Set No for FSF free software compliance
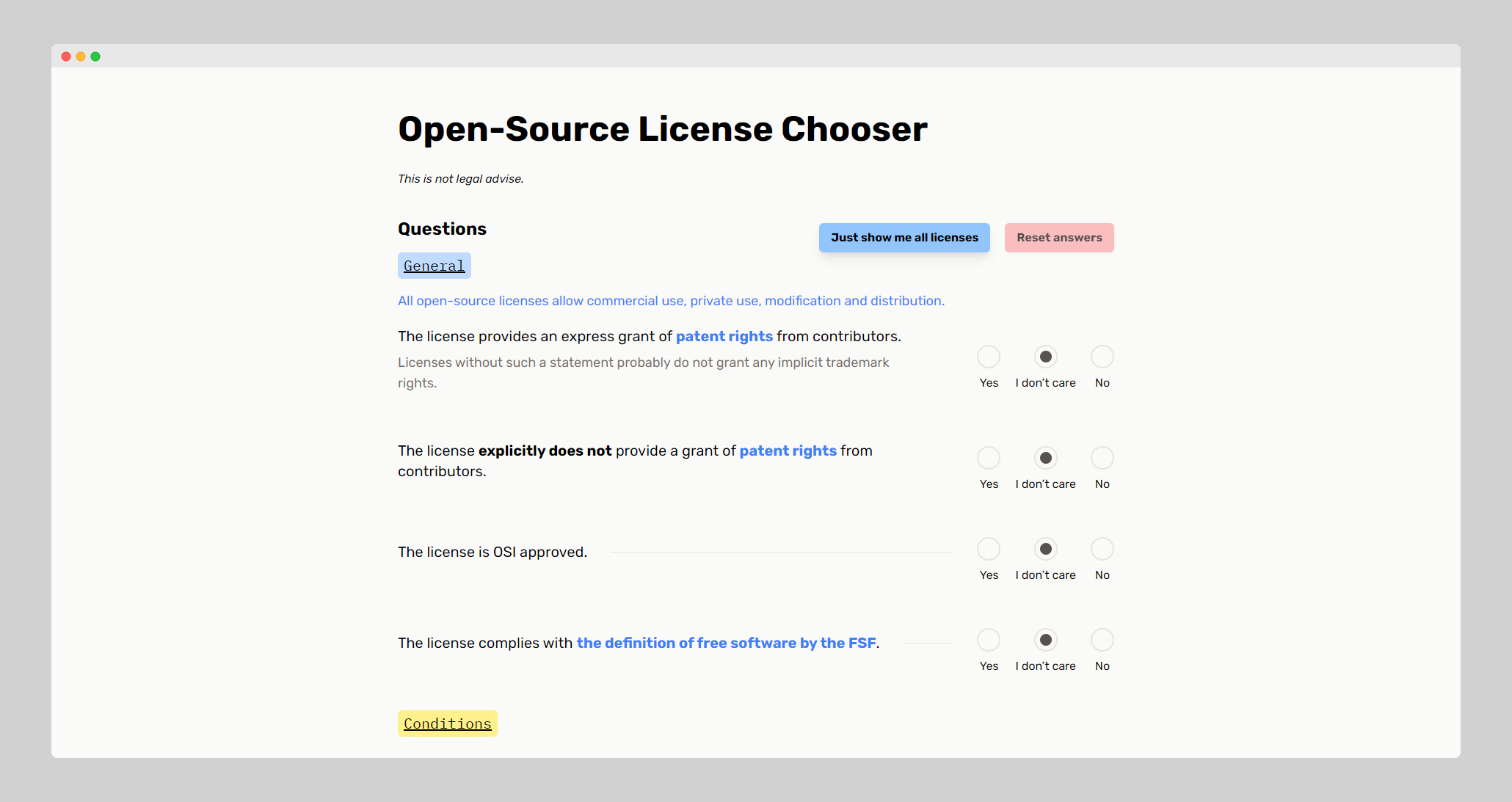 click(1102, 640)
